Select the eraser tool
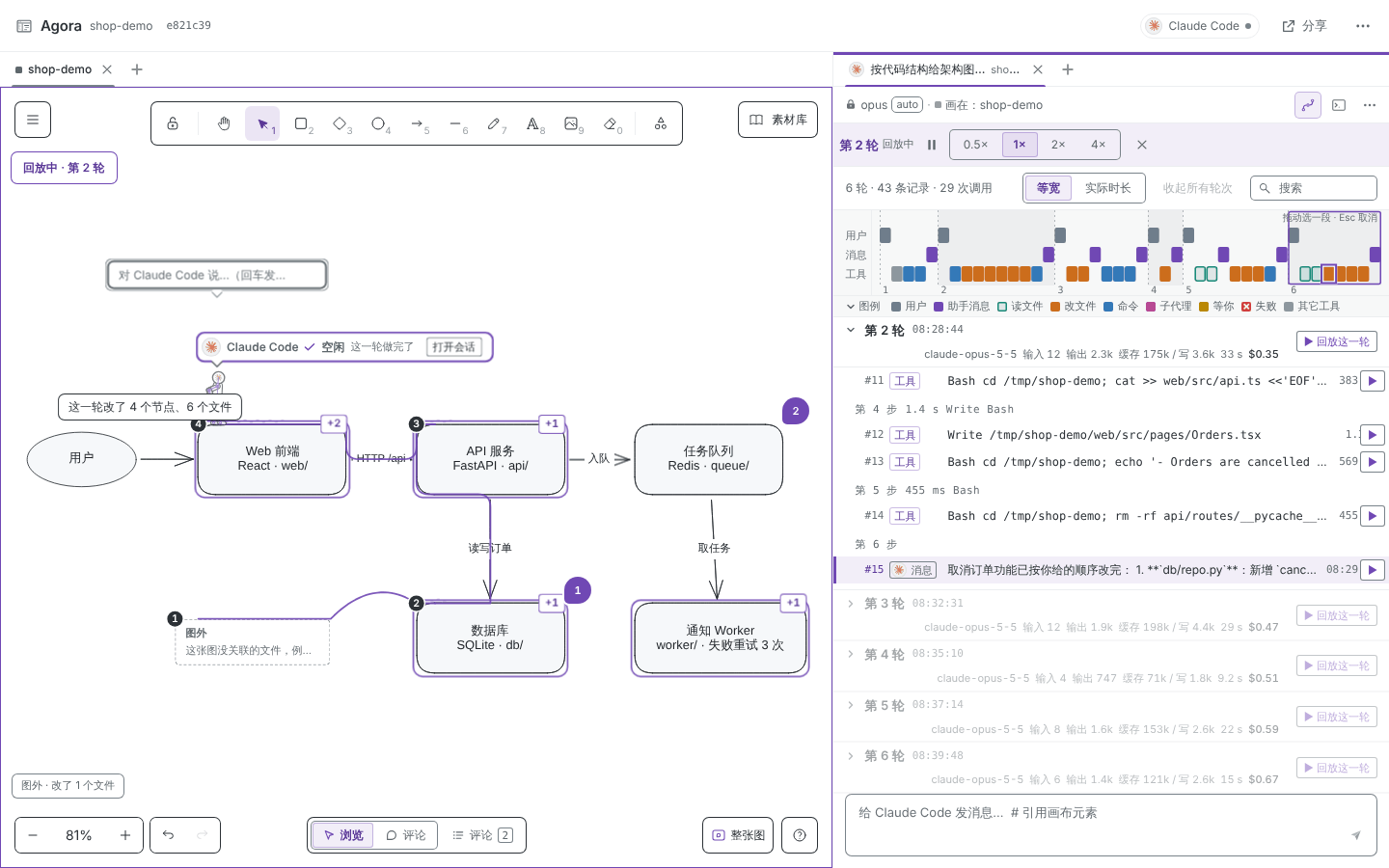The width and height of the screenshot is (1389, 868). tap(611, 123)
